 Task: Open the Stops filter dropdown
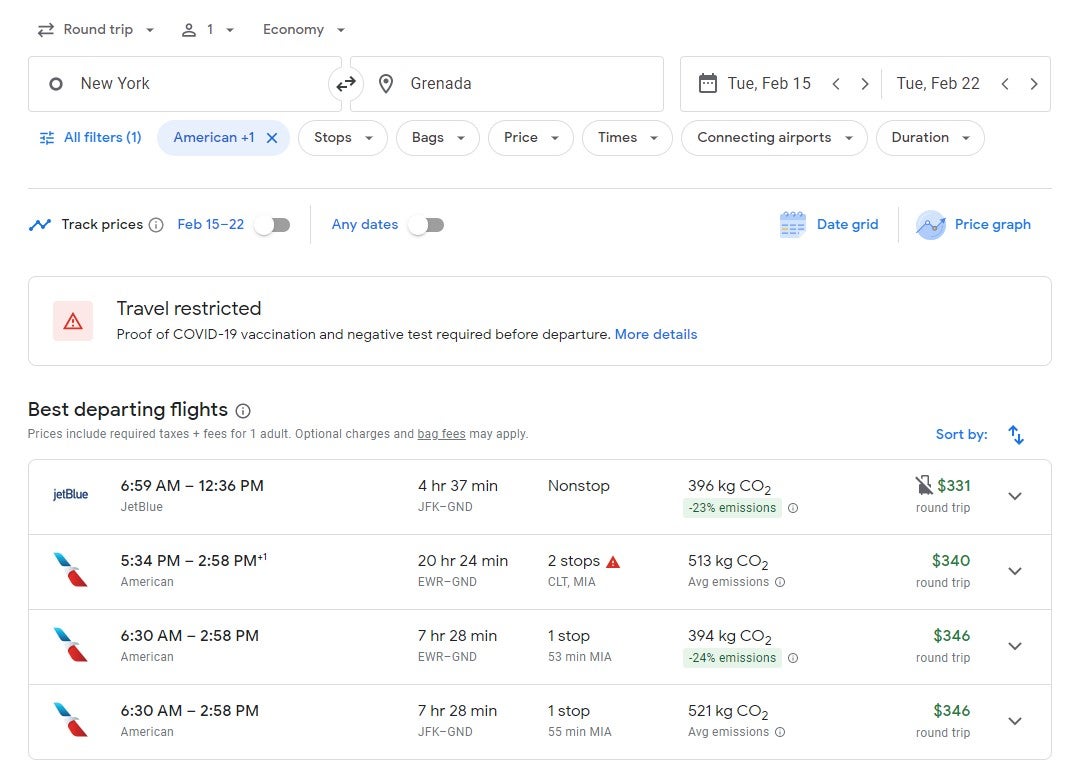click(342, 137)
